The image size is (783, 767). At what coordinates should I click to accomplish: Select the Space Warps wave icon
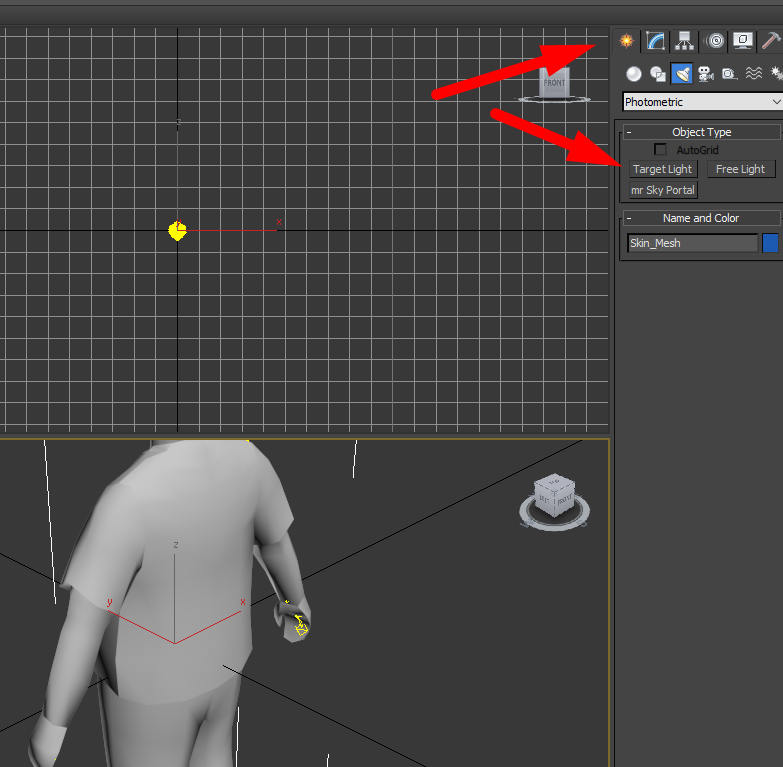[x=754, y=73]
